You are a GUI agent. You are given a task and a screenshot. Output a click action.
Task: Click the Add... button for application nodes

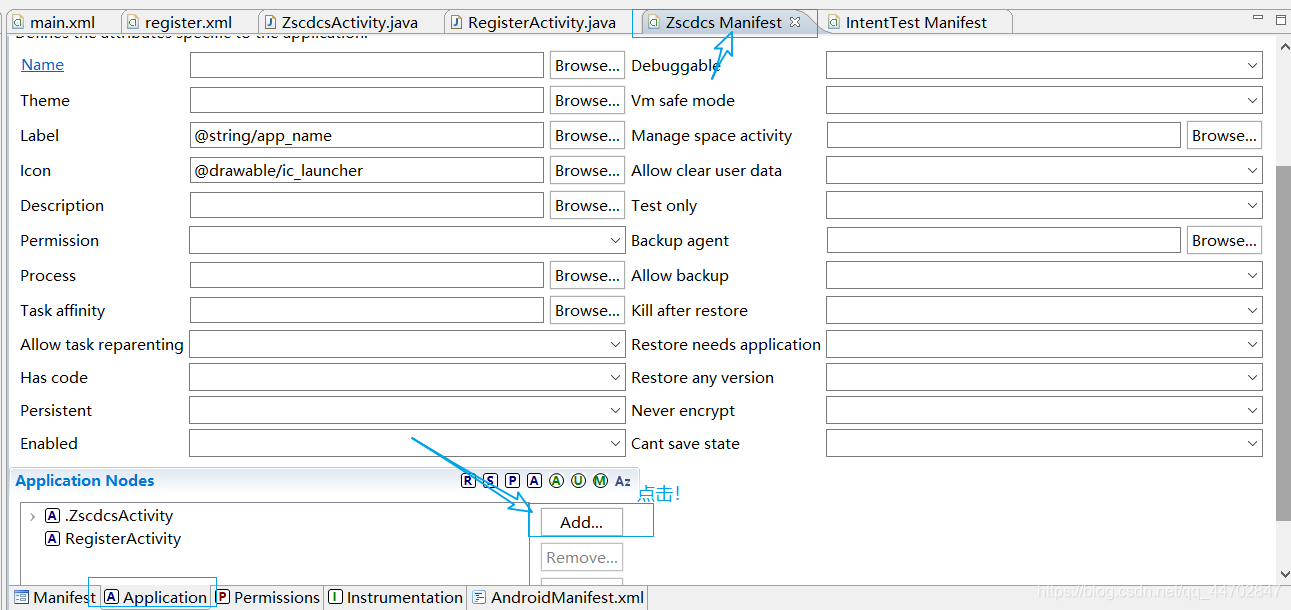click(x=581, y=522)
